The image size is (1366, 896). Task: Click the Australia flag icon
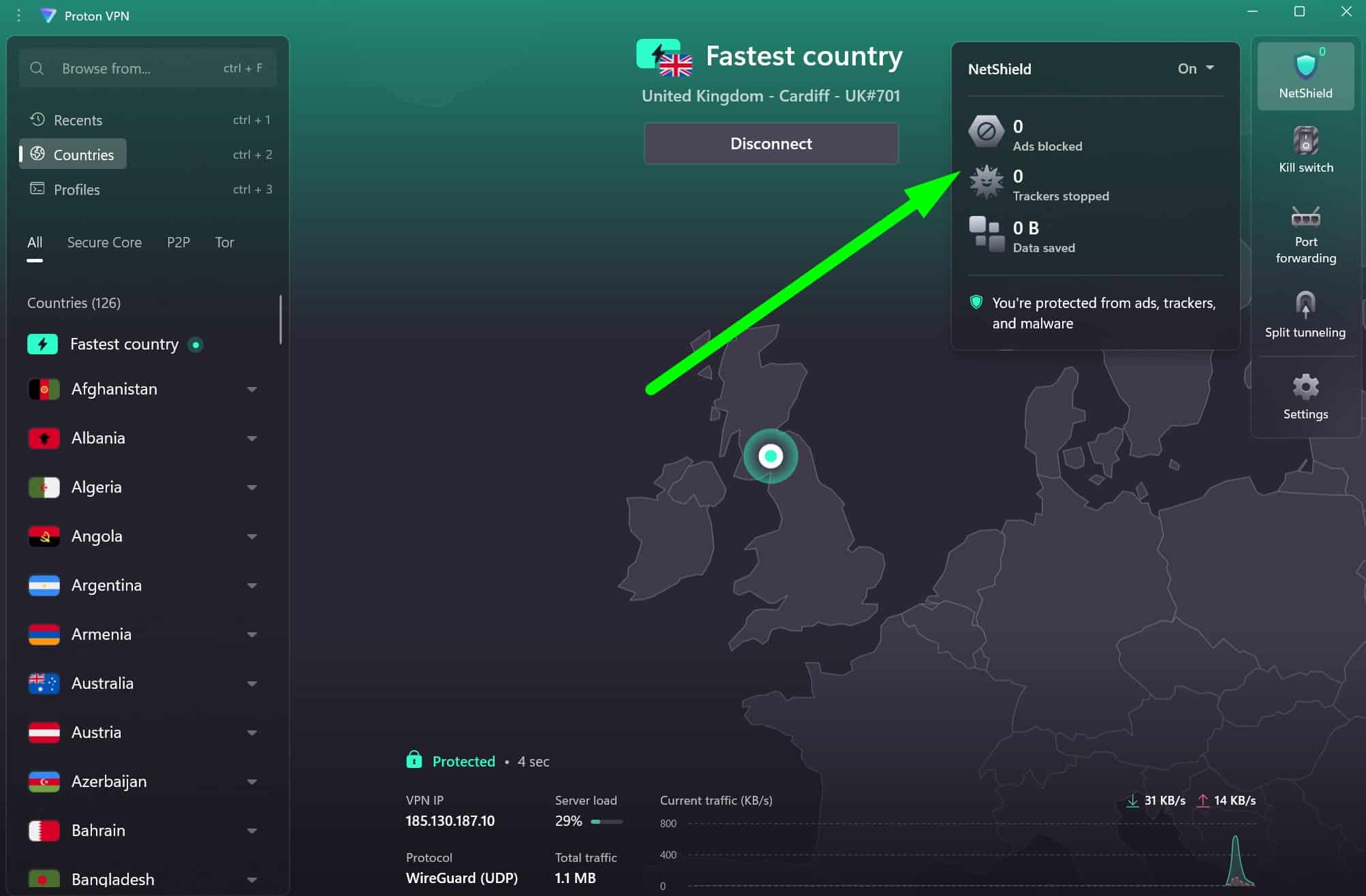click(x=44, y=683)
